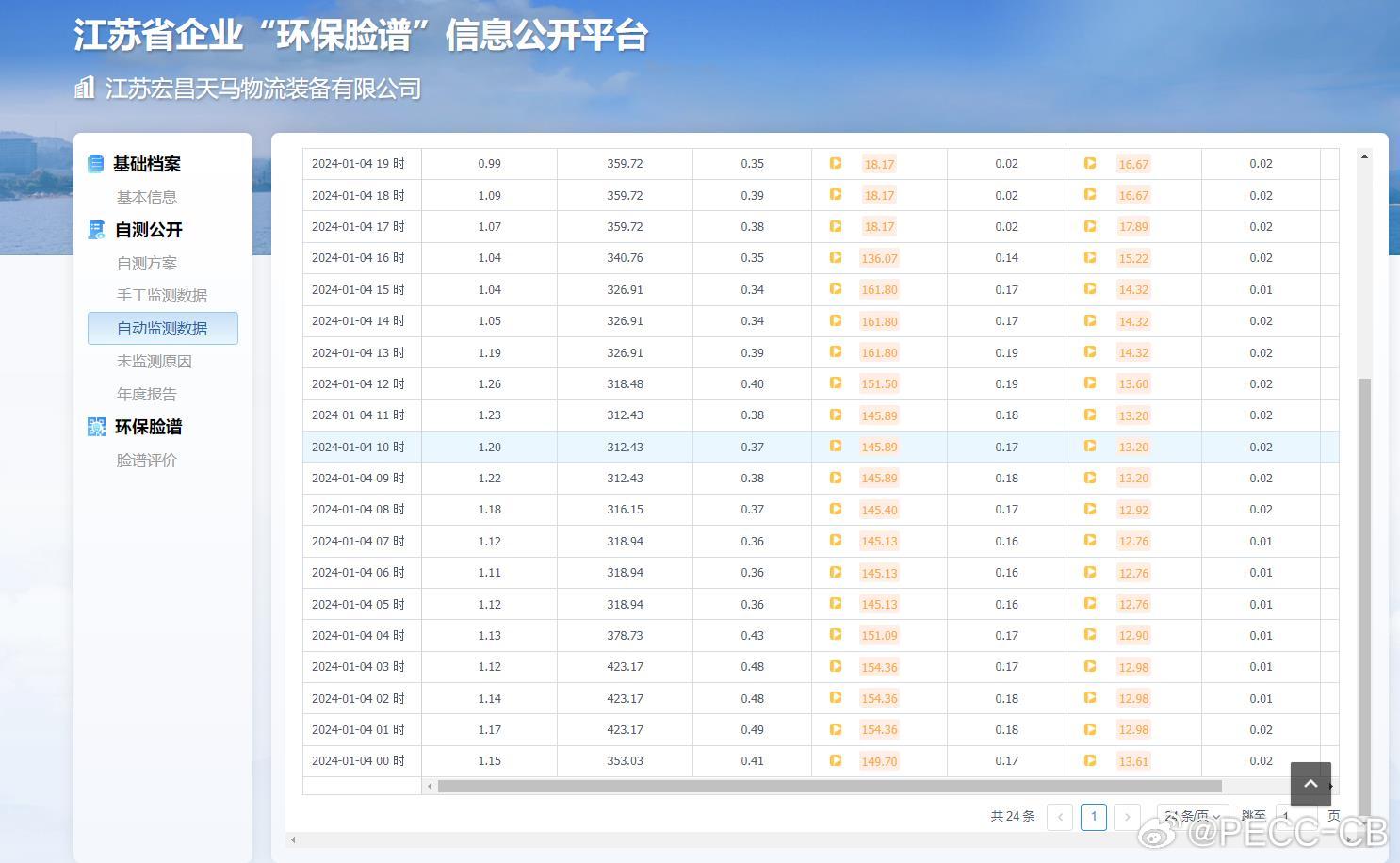This screenshot has height=863, width=1400.
Task: Click orange icon before 18.17 in 19 时 row
Action: pos(836,163)
